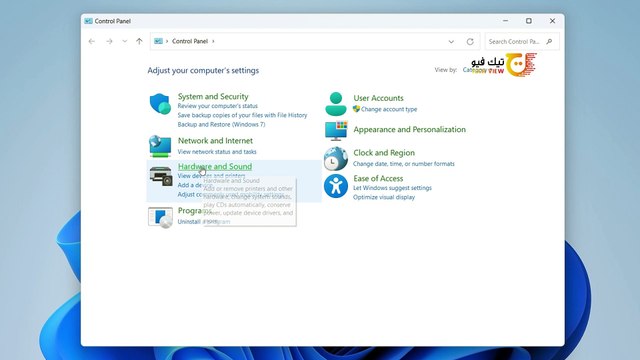Expand the chevron after Control Panel breadcrumb
The image size is (640, 360).
point(213,41)
